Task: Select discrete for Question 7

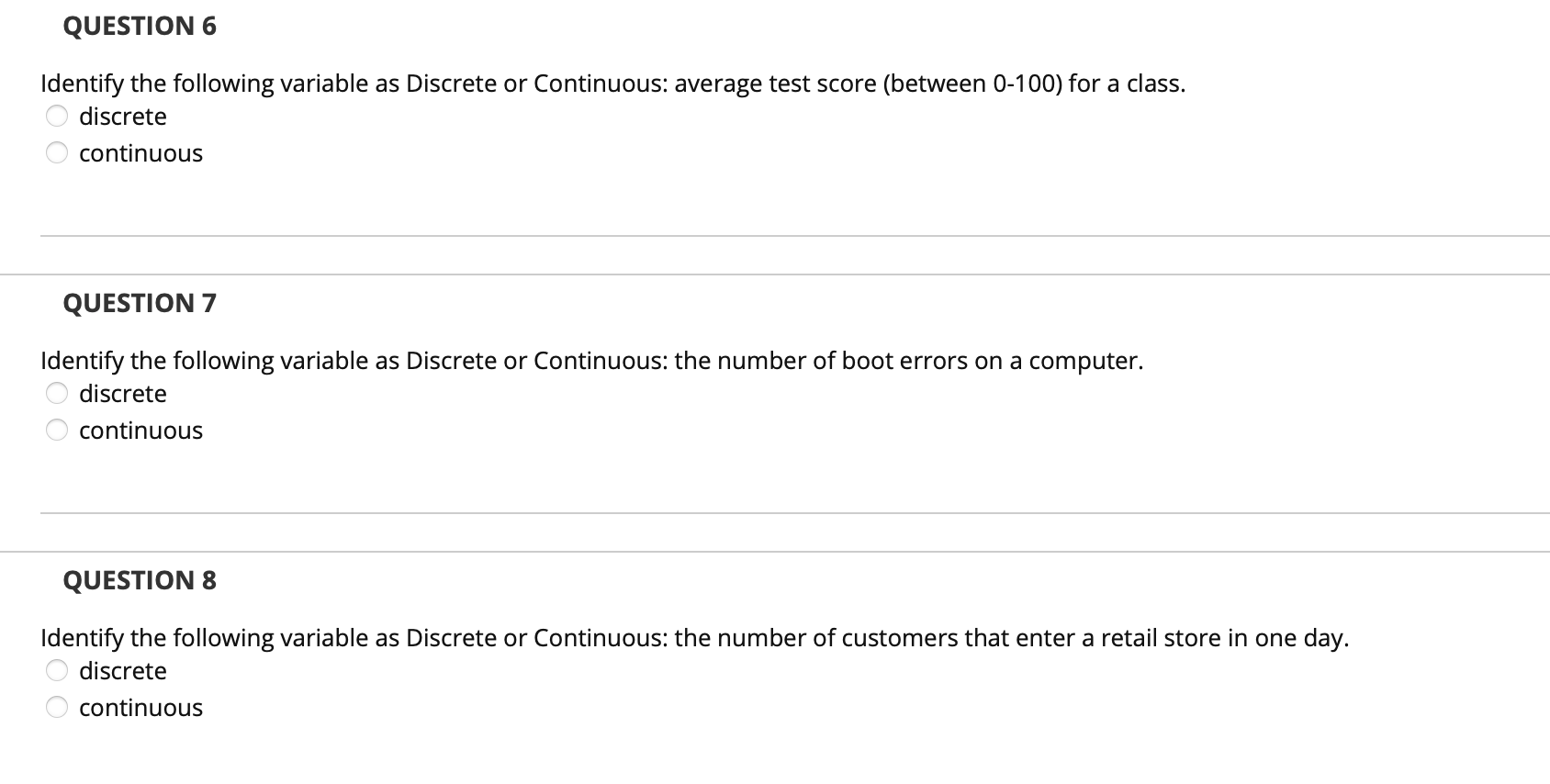Action: [57, 393]
